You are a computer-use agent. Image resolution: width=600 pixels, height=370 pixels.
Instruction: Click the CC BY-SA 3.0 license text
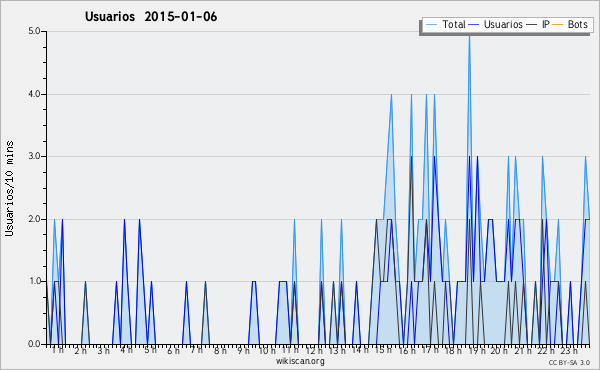pyautogui.click(x=569, y=362)
